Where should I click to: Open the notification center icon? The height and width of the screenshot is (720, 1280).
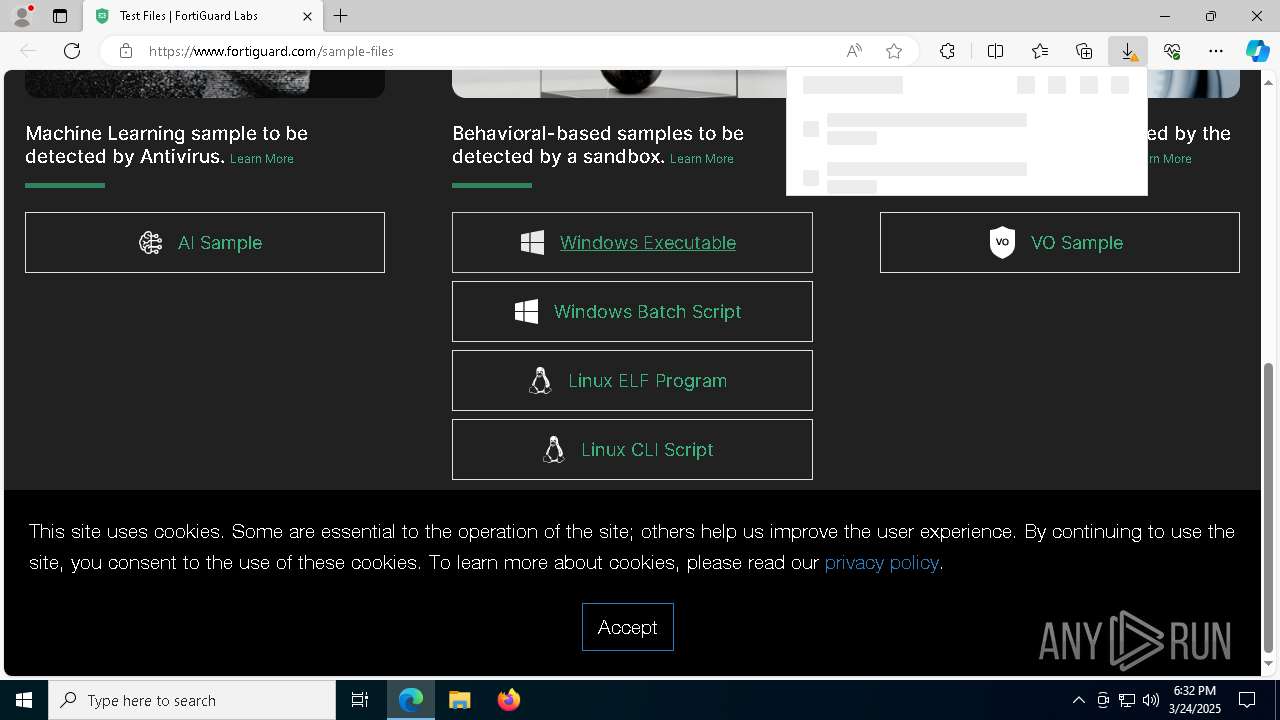coord(1247,700)
